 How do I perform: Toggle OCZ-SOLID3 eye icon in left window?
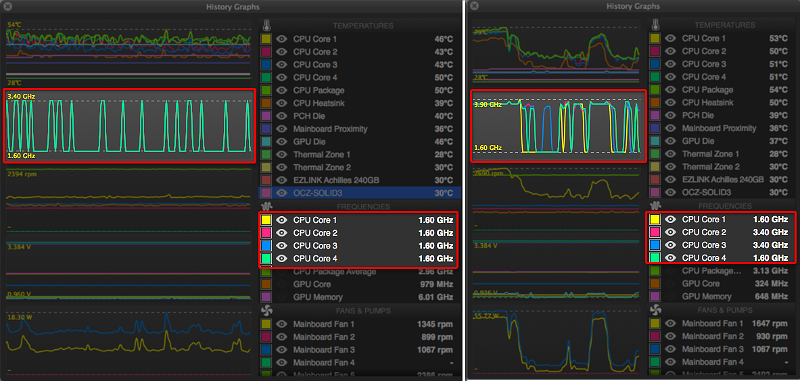pyautogui.click(x=281, y=193)
